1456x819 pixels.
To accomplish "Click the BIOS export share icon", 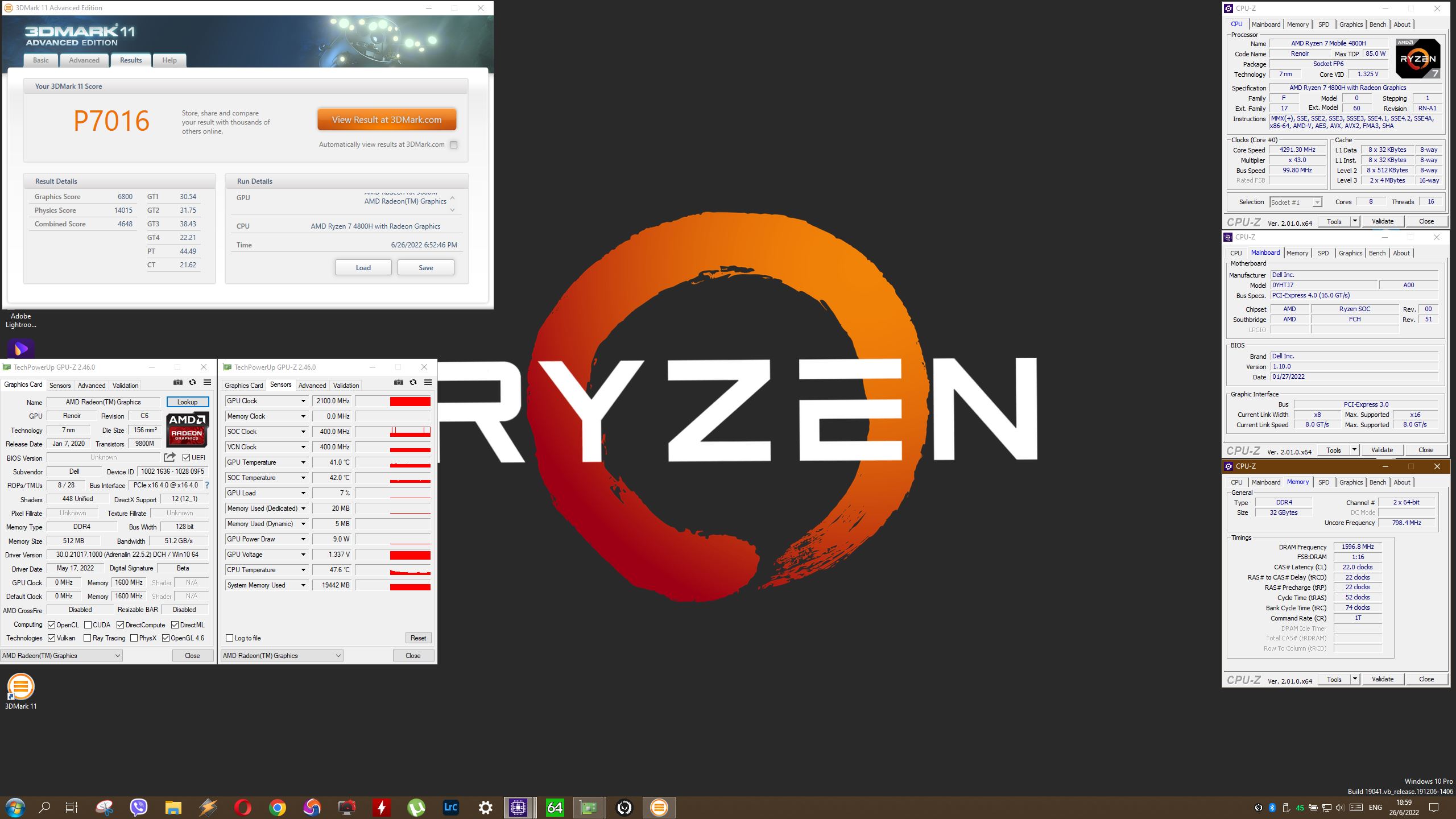I will 169,457.
